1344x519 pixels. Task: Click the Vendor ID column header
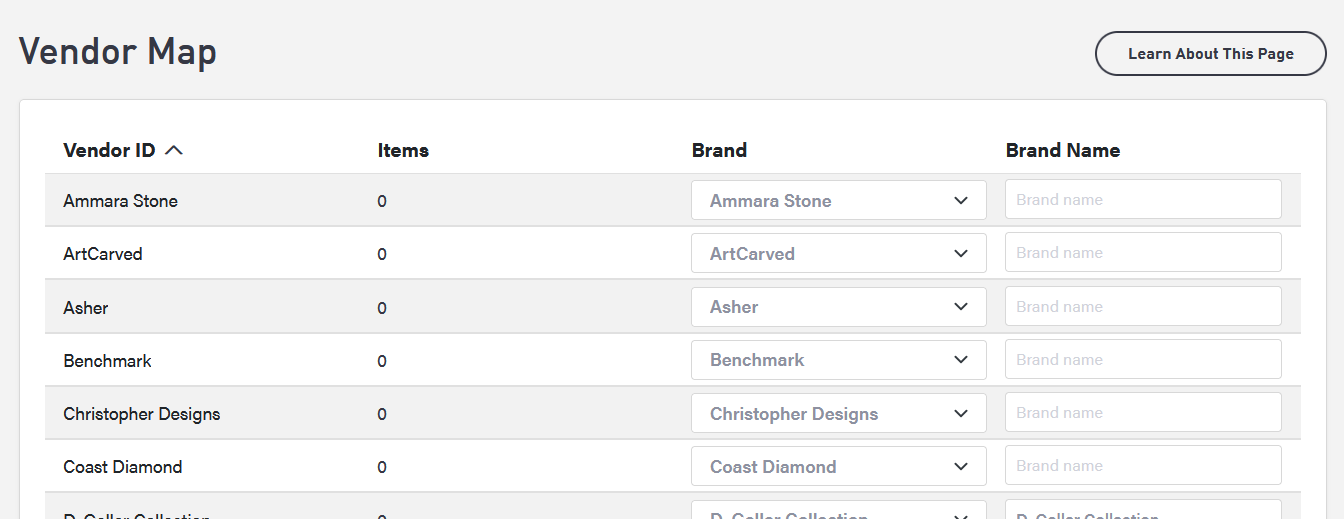[x=109, y=151]
